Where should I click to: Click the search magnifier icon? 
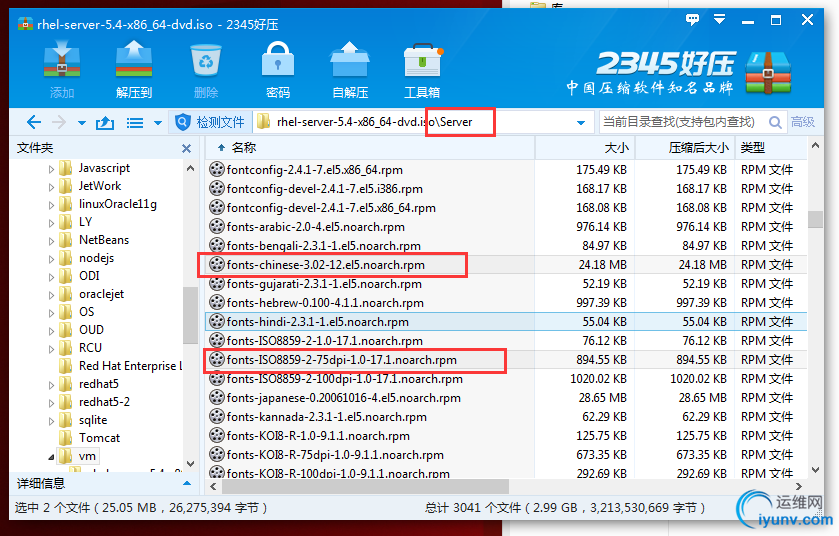pyautogui.click(x=775, y=122)
